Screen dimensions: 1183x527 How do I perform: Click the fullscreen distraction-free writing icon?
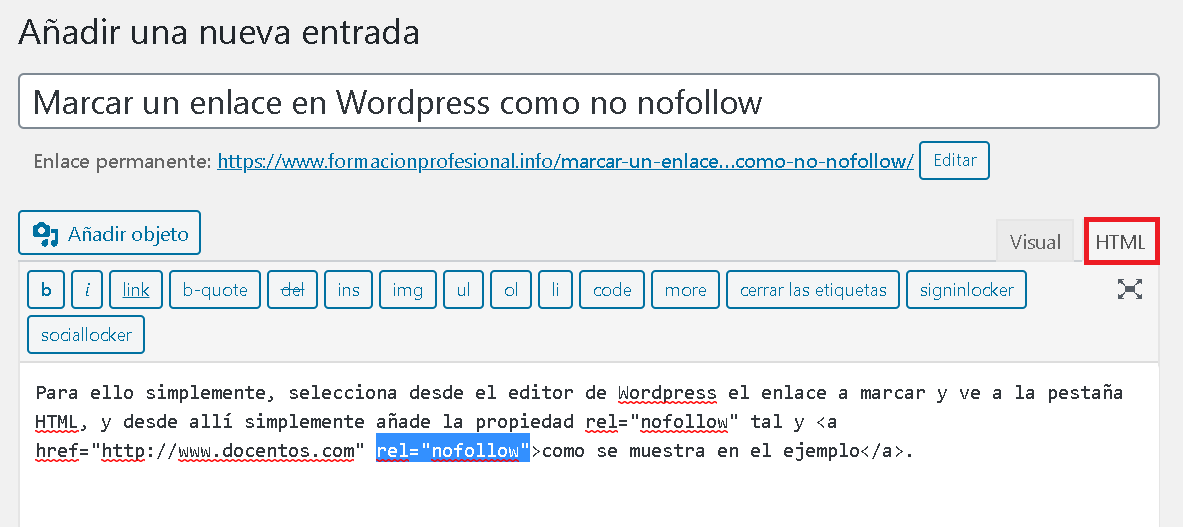point(1129,290)
